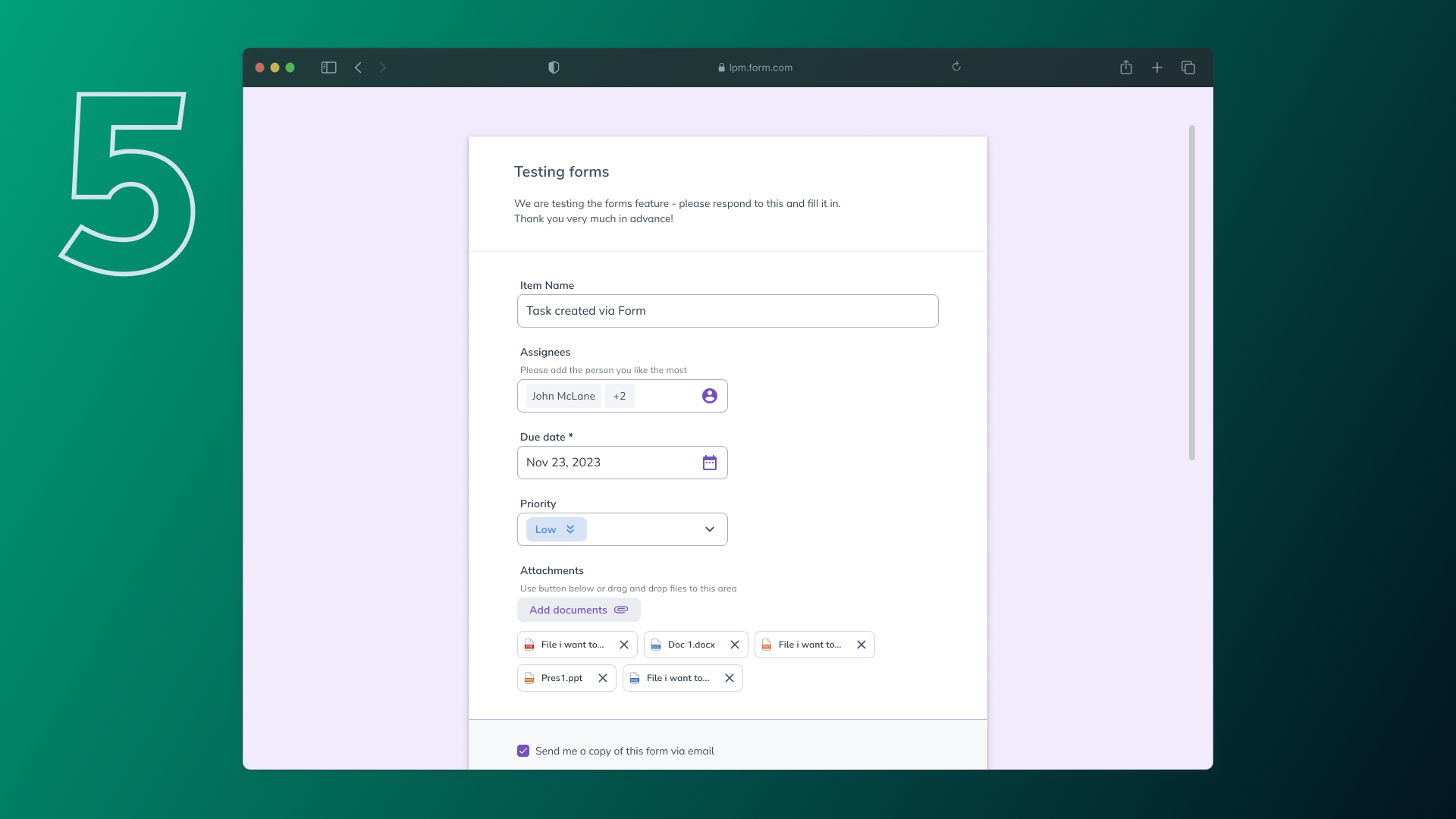Viewport: 1456px width, 819px height.
Task: Click the page vertical scrollbar
Action: [1192, 293]
